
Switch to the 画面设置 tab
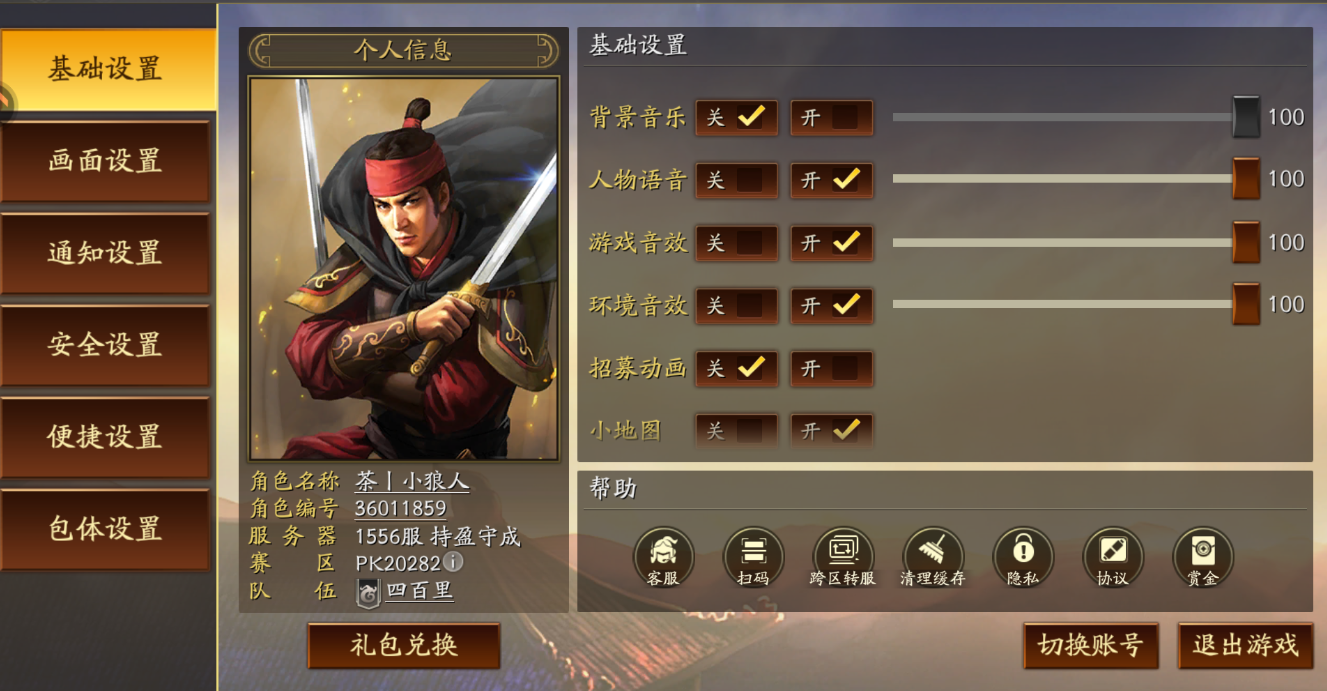click(x=105, y=162)
